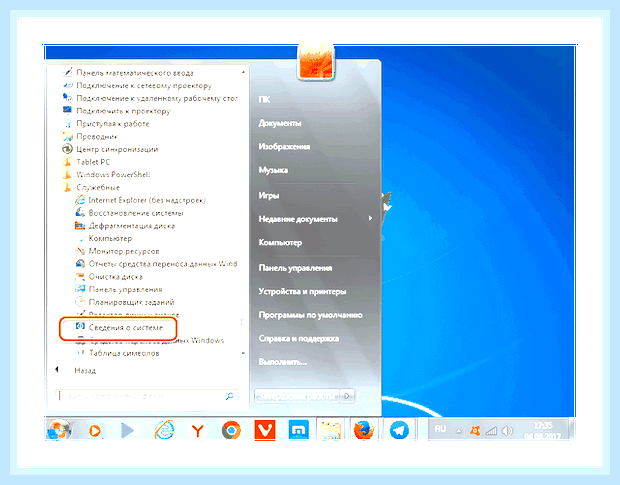The image size is (620, 485).
Task: Click the user account picture
Action: coord(316,62)
